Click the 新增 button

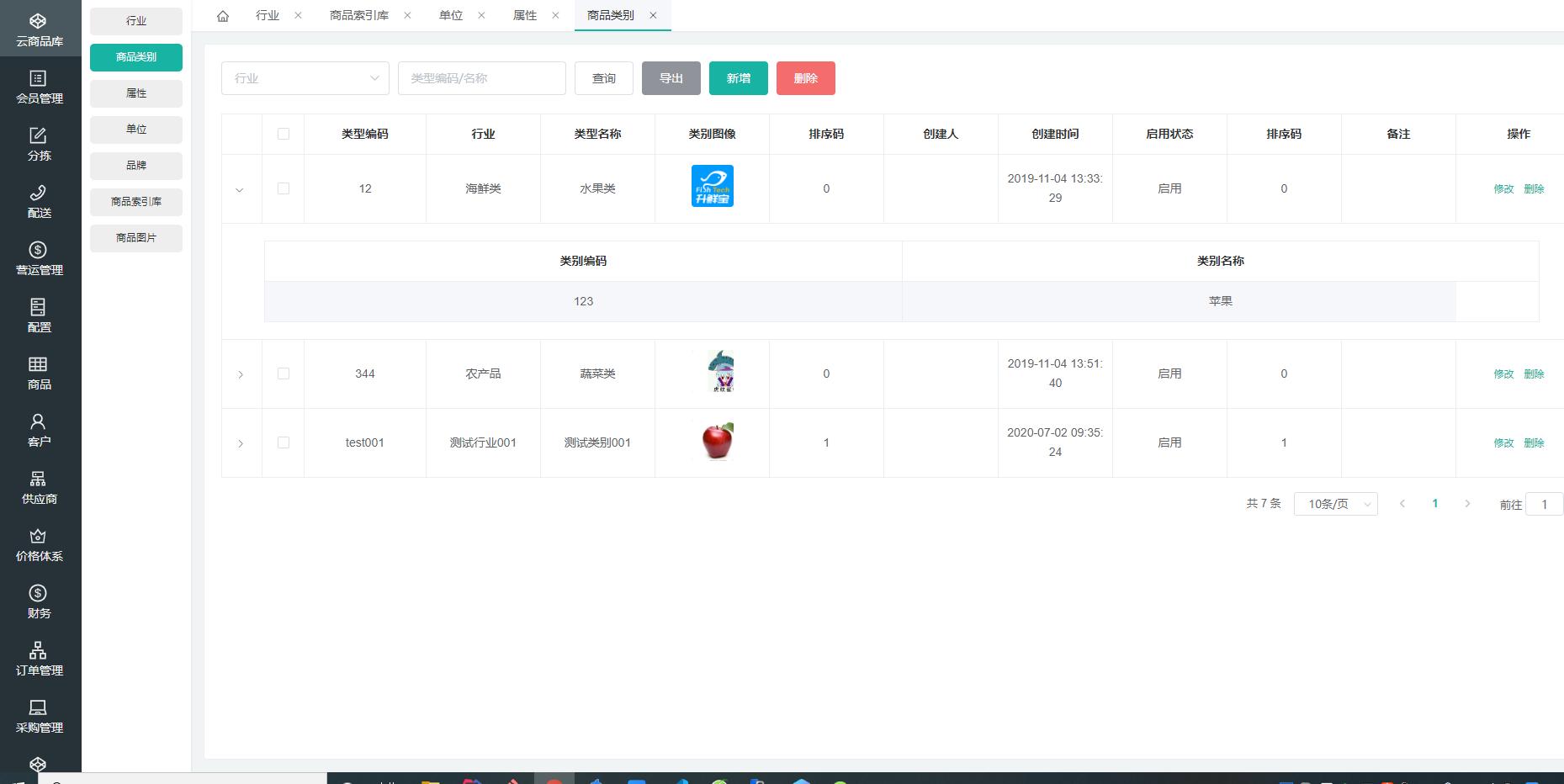click(738, 78)
